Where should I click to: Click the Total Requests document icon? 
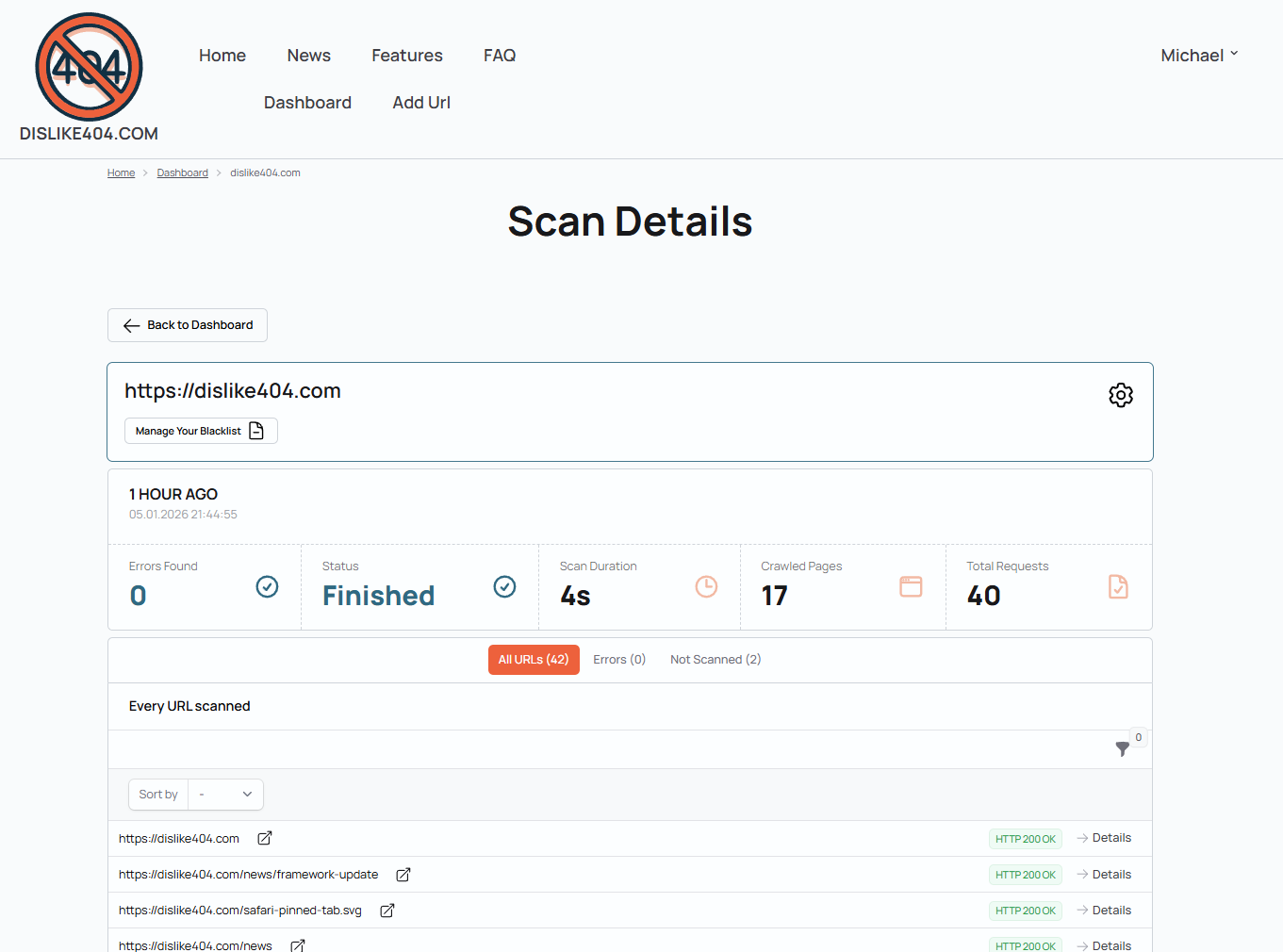[1118, 587]
